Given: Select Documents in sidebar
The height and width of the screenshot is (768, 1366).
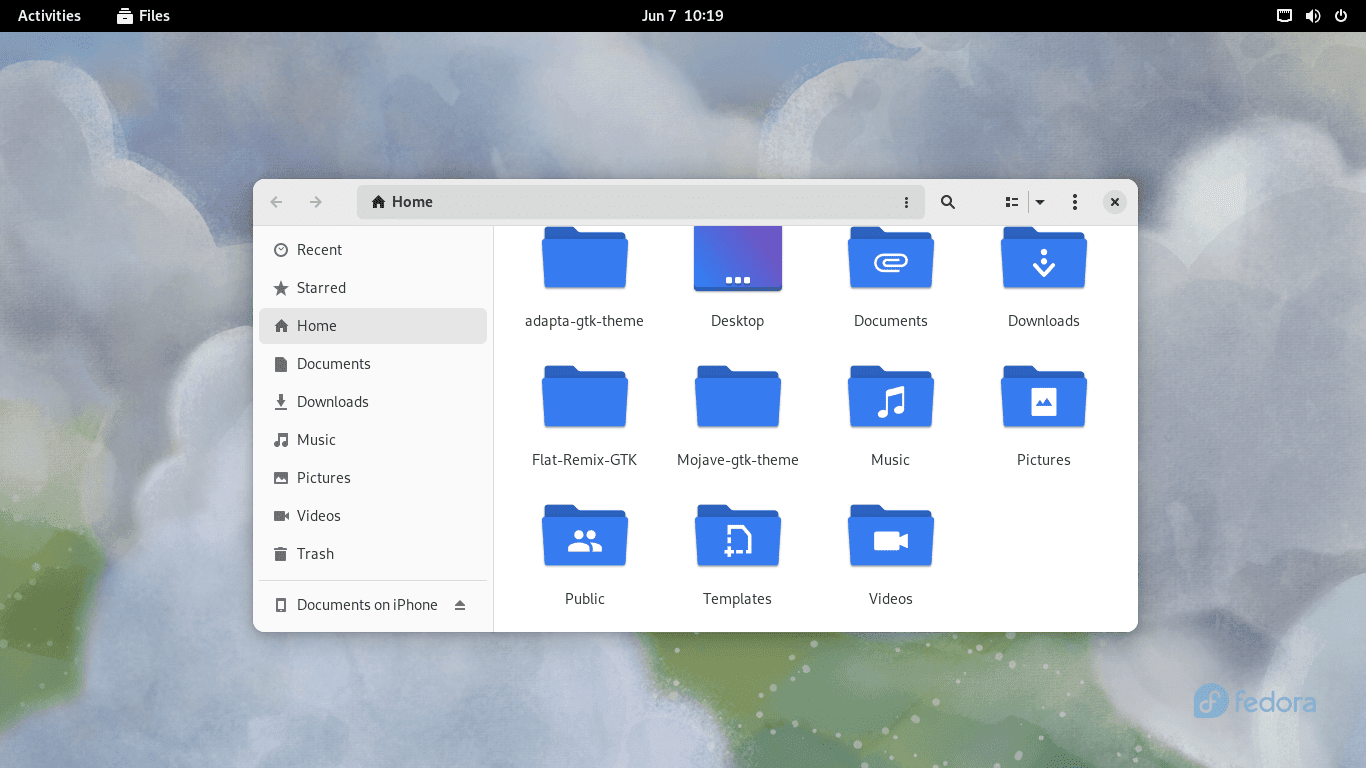Looking at the screenshot, I should click(x=373, y=364).
